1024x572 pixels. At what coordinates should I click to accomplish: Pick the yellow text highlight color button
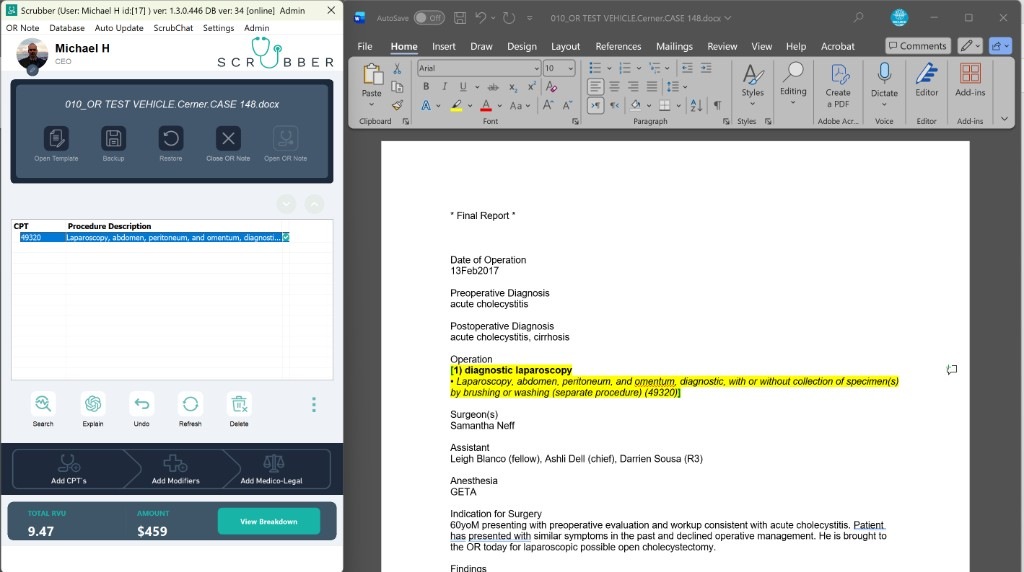coord(456,105)
